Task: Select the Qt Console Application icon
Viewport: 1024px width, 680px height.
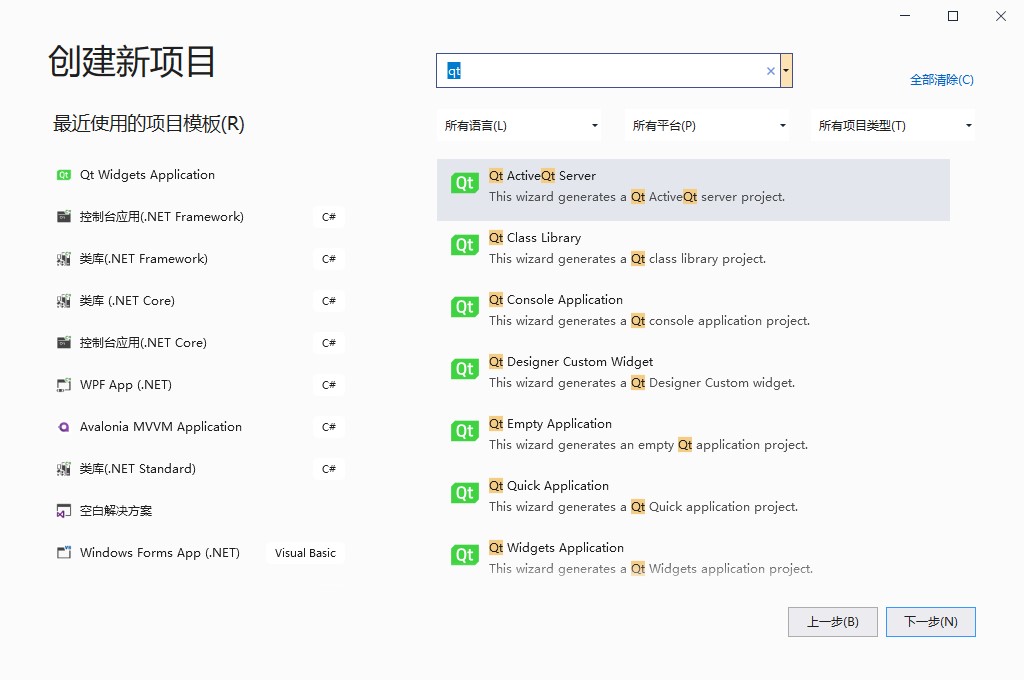Action: pyautogui.click(x=463, y=307)
